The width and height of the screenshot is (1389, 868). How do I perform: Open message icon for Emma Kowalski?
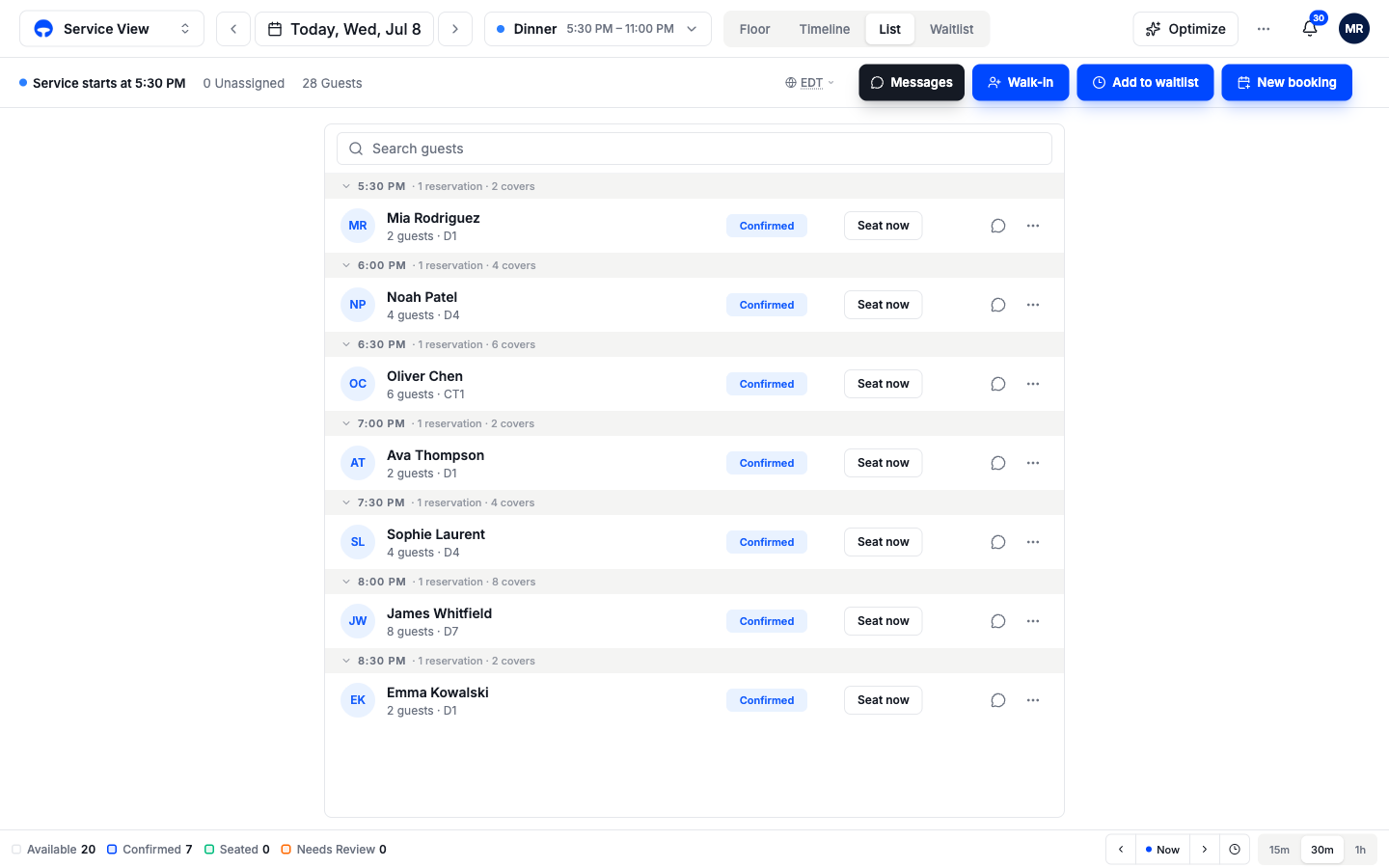[998, 700]
